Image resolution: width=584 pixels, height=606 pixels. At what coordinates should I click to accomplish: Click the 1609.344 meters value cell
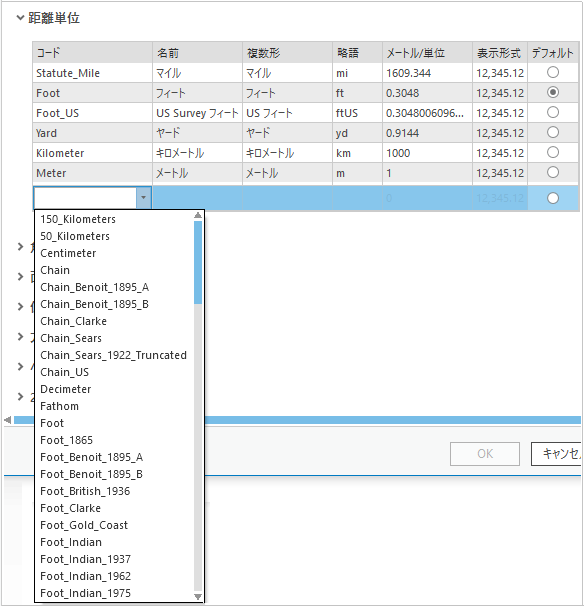(427, 73)
